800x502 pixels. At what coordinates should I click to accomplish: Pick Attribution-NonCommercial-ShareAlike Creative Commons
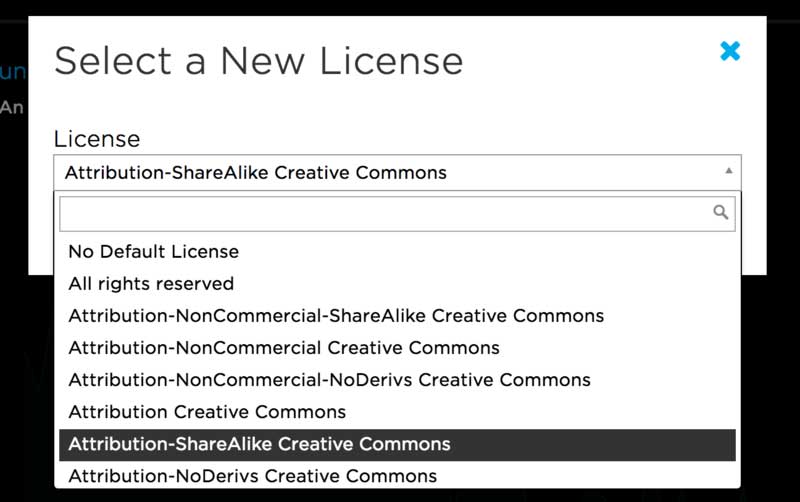coord(336,315)
